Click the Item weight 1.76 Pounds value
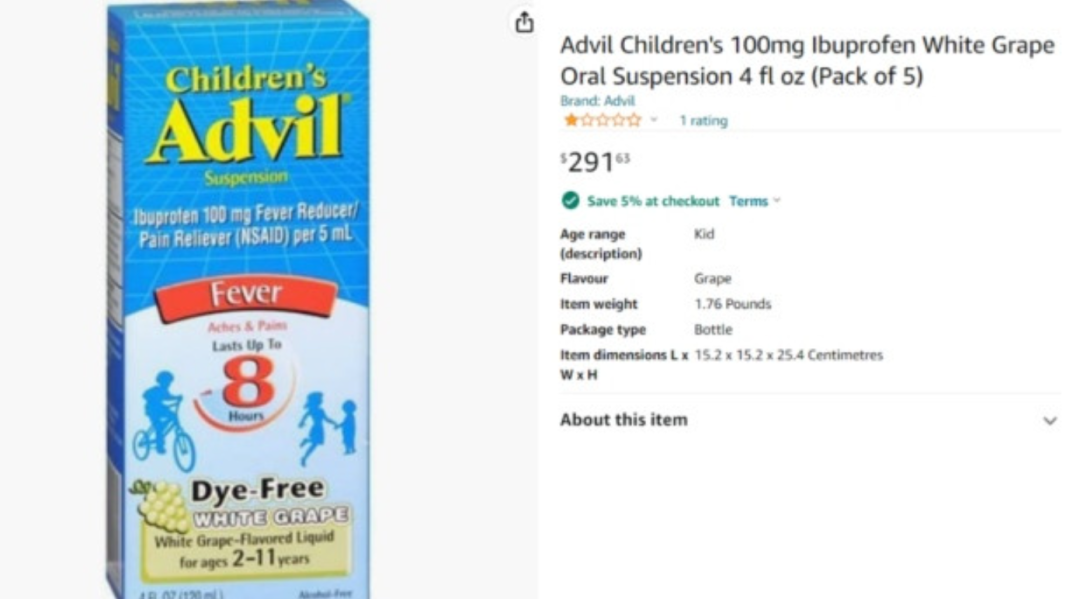1080x599 pixels. pyautogui.click(x=732, y=304)
